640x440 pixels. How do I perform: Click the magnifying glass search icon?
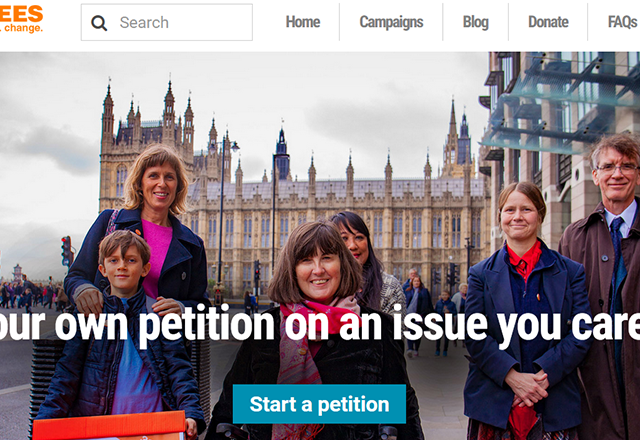pyautogui.click(x=99, y=23)
